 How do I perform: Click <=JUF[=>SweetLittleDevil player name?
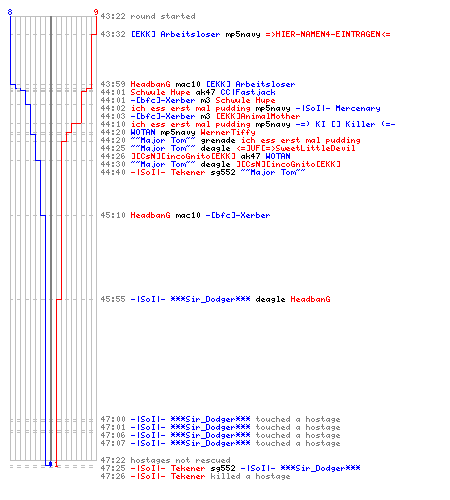click(x=296, y=148)
